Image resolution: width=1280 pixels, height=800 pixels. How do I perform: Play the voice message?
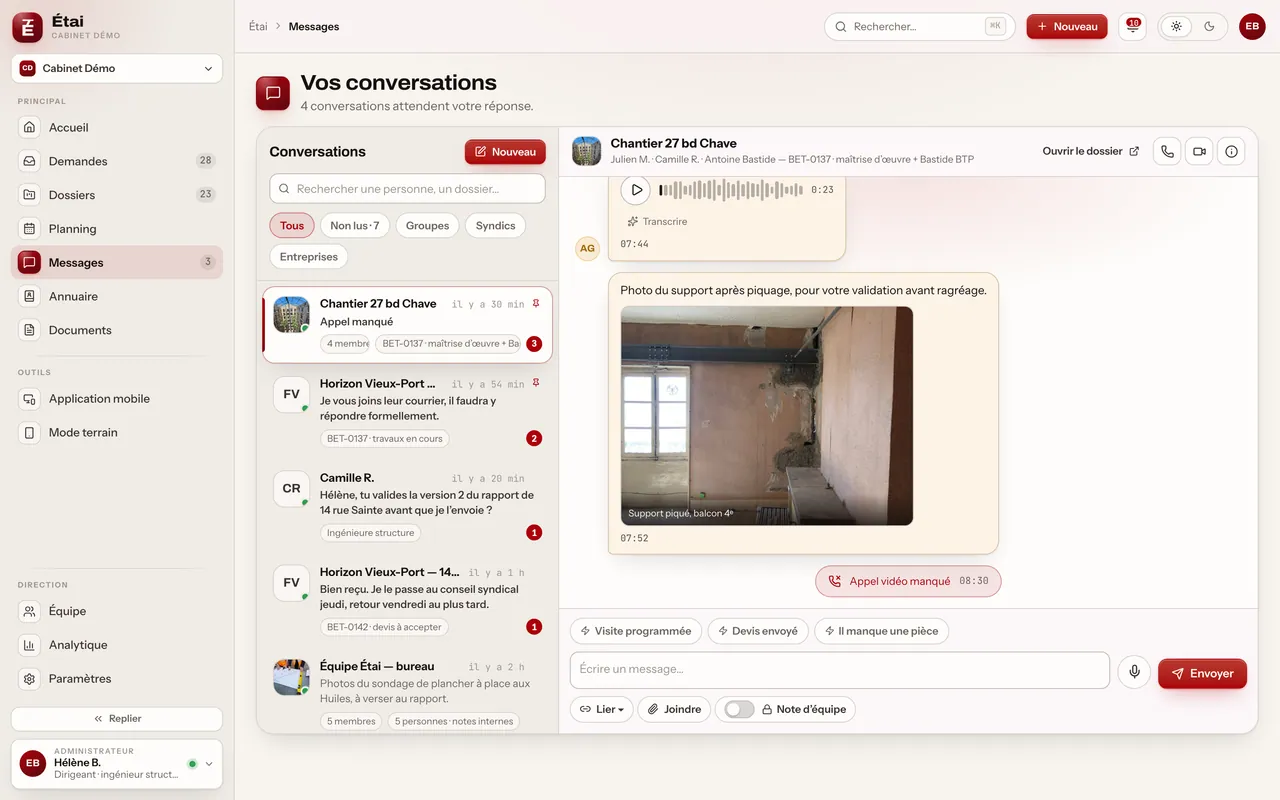[636, 189]
